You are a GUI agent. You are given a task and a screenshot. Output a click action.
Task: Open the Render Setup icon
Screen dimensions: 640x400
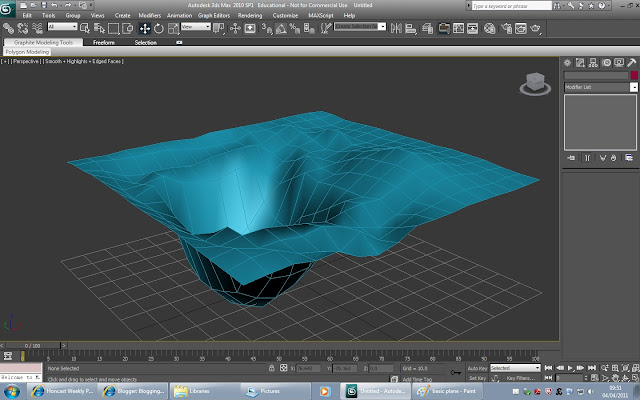506,28
